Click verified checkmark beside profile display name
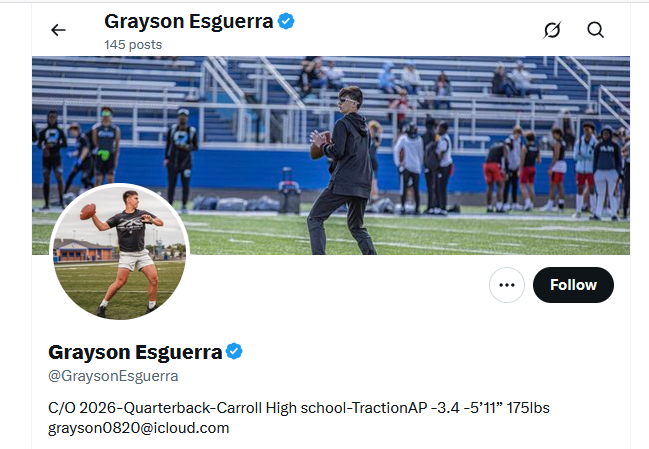The image size is (649, 449). [234, 351]
